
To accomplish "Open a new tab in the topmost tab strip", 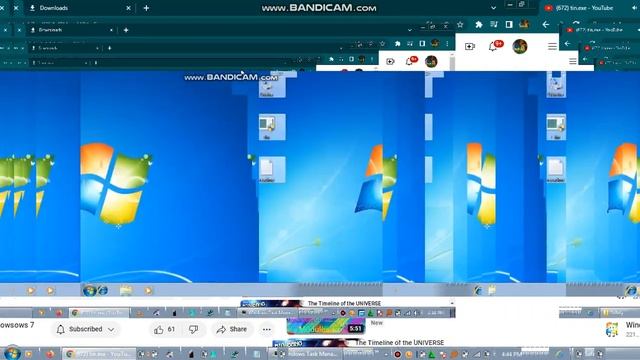I will [146, 8].
